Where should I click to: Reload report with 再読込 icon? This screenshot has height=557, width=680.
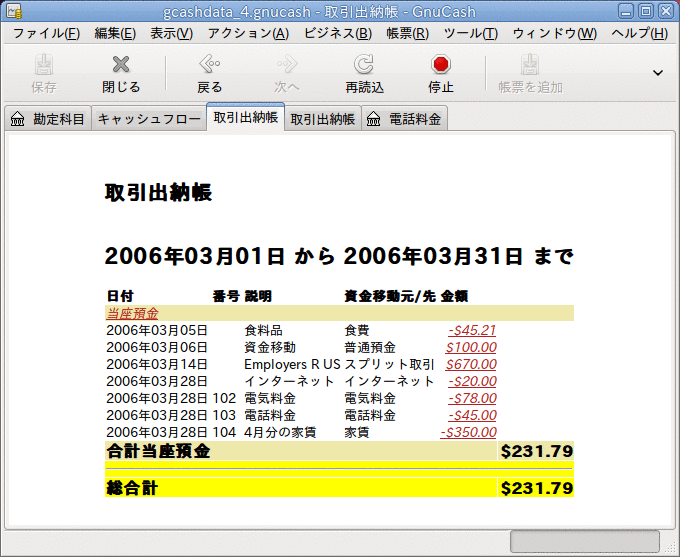364,64
